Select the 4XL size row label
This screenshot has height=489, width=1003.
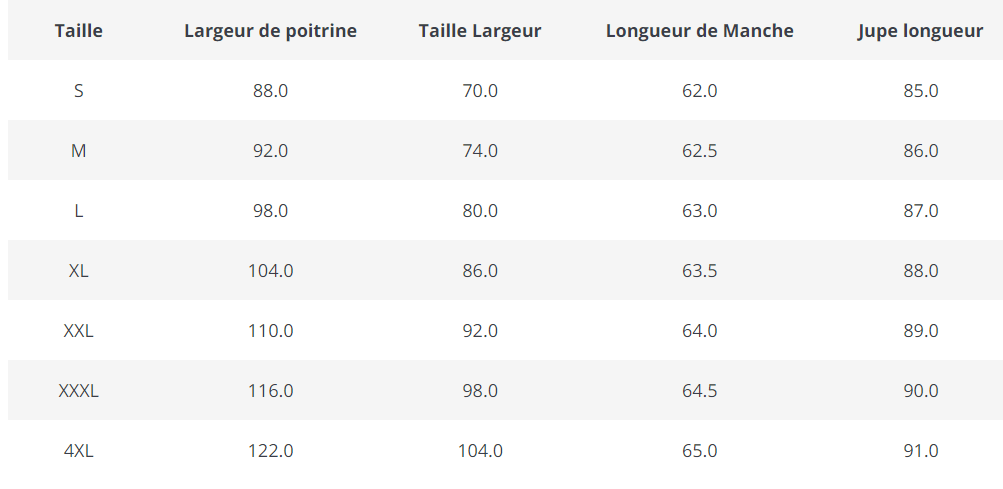[x=79, y=451]
